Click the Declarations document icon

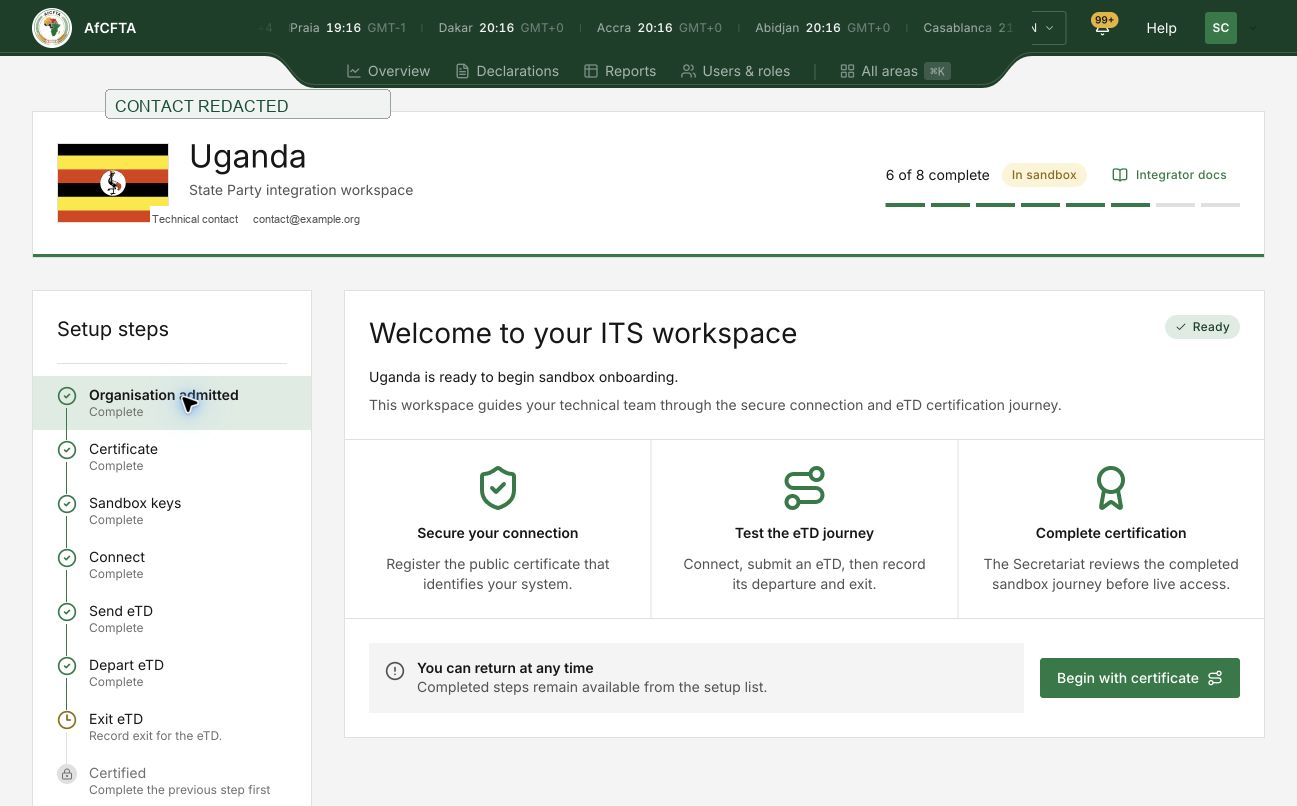pos(462,71)
